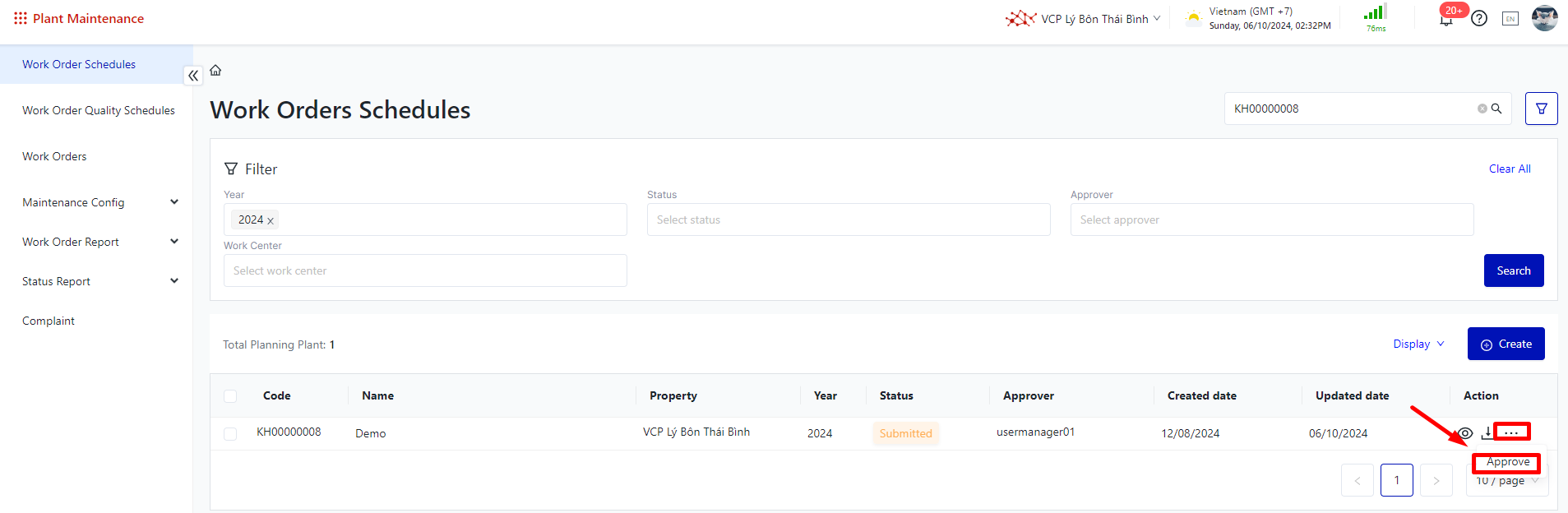This screenshot has height=513, width=1568.
Task: Open the app launcher grid icon
Action: (x=21, y=18)
